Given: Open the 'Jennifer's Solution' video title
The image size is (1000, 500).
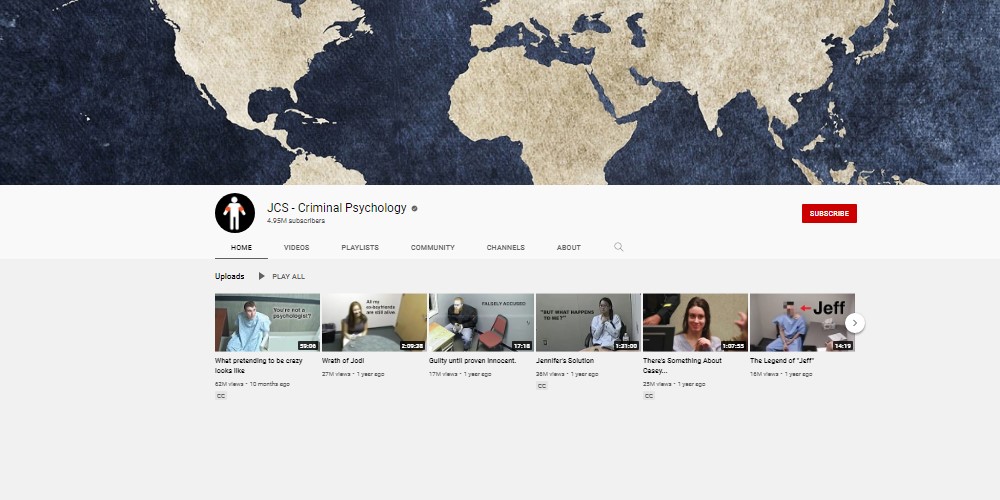Looking at the screenshot, I should pyautogui.click(x=564, y=360).
